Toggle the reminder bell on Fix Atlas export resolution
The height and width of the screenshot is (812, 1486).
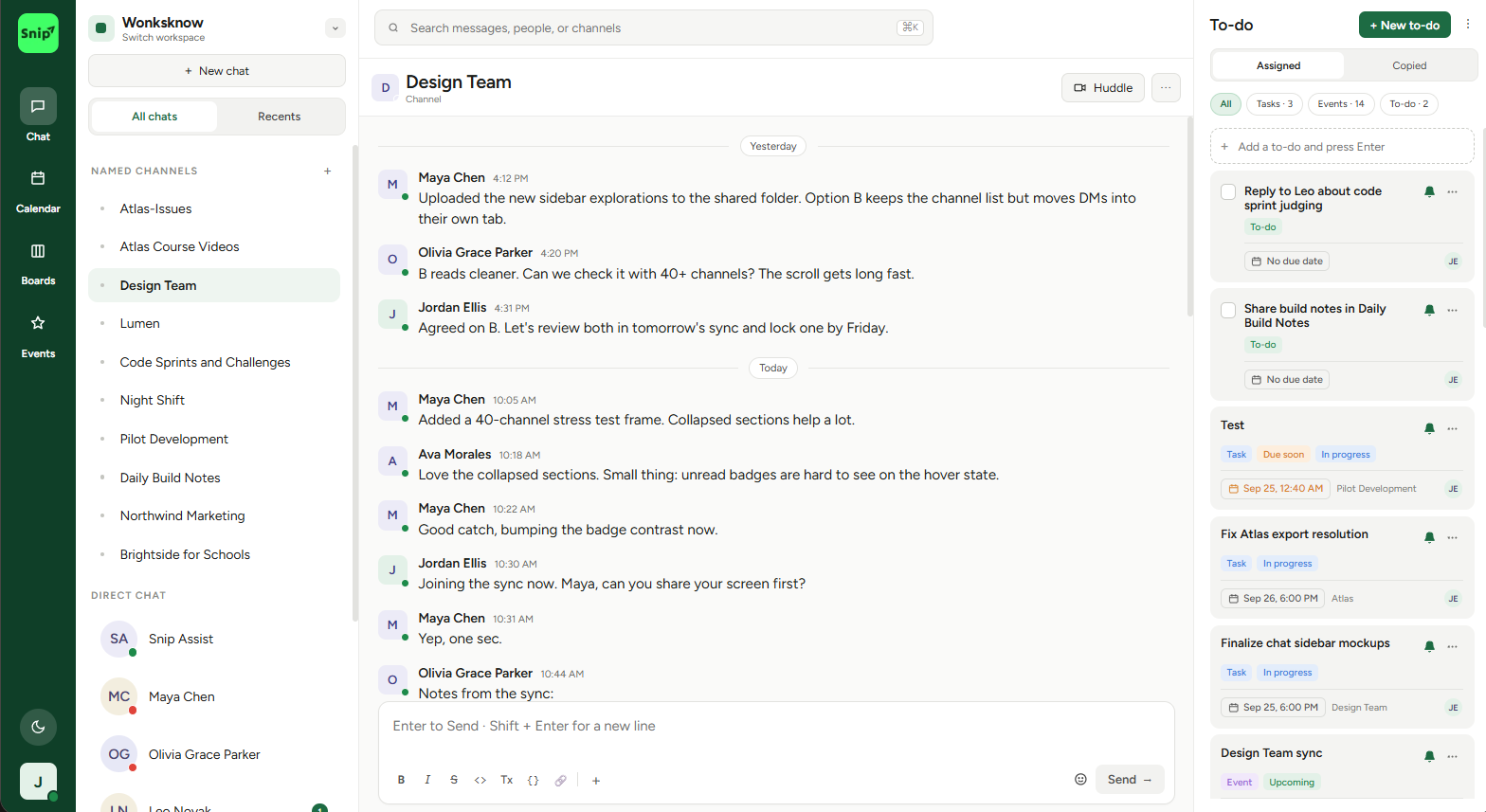(x=1429, y=538)
